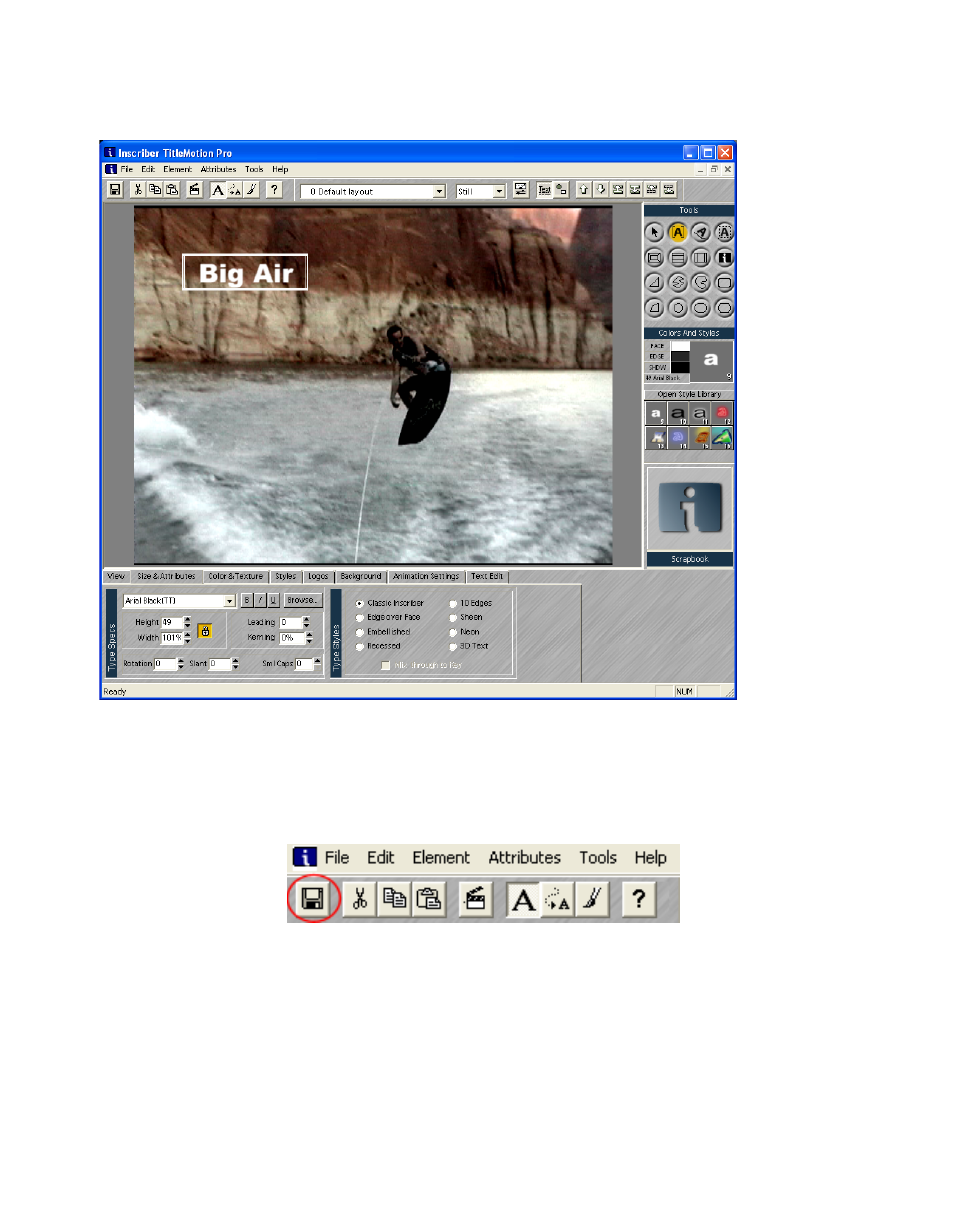The width and height of the screenshot is (954, 1227).
Task: Click the Cut scissors icon in the main window toolbar
Action: [x=139, y=189]
